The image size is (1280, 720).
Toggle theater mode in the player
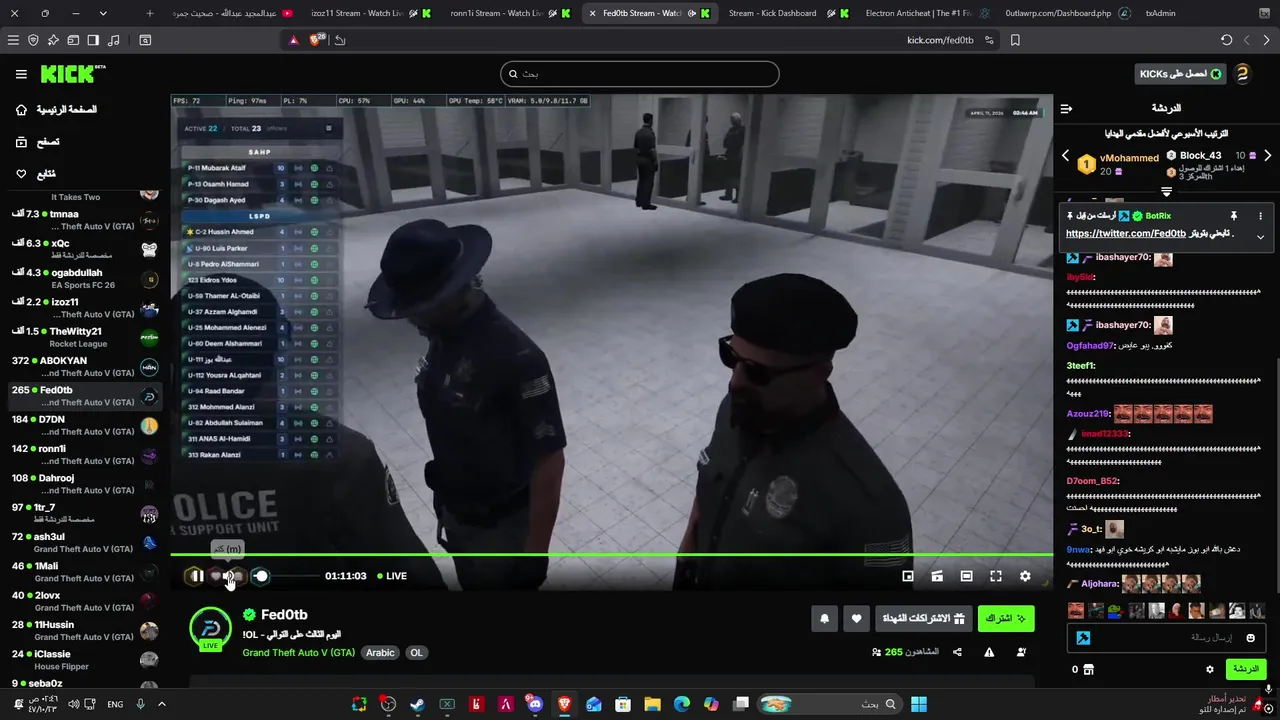(x=966, y=576)
